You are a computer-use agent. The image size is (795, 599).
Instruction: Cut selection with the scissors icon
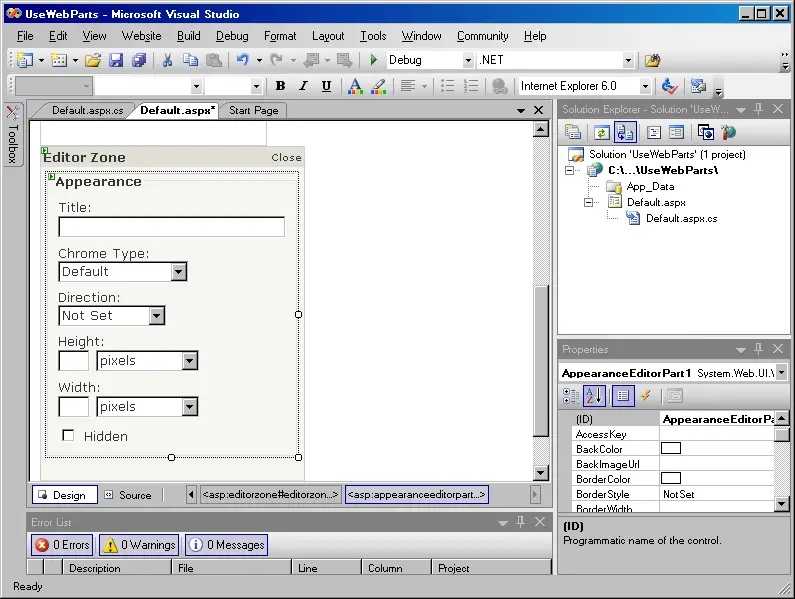point(167,60)
